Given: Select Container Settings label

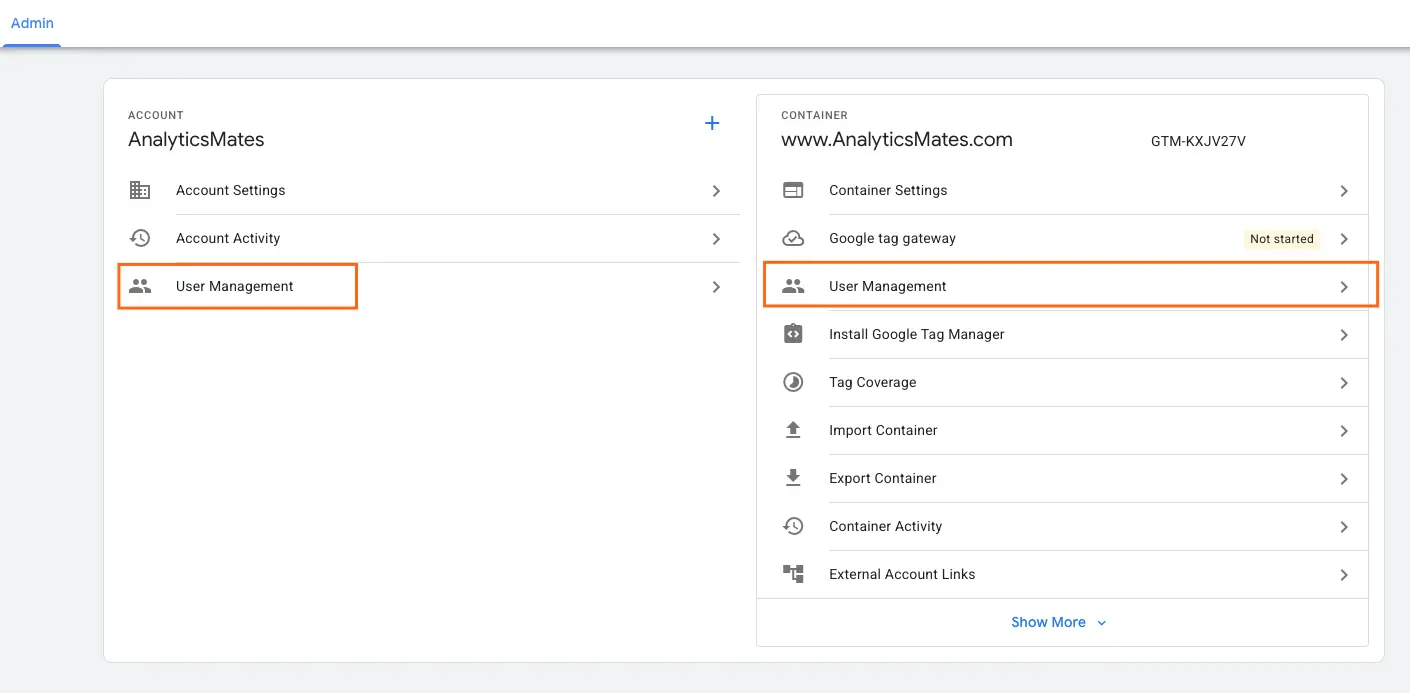Looking at the screenshot, I should point(888,190).
